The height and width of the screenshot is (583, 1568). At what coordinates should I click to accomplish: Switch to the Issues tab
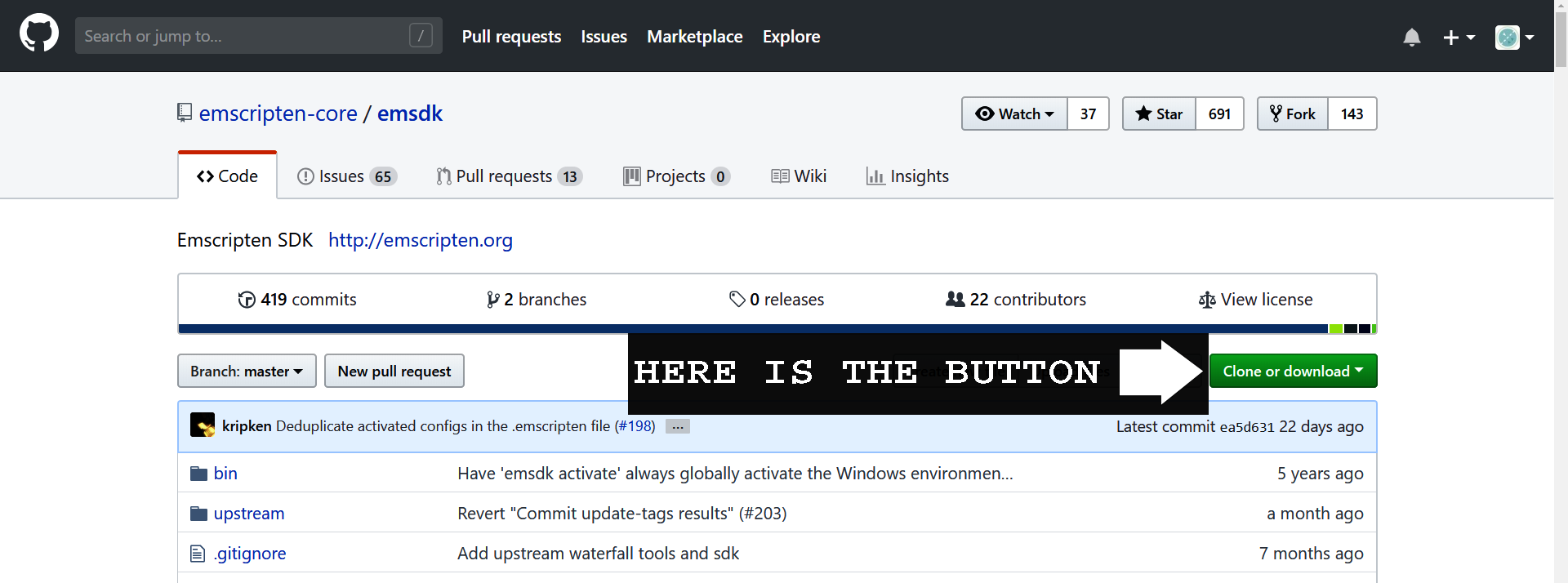(346, 176)
